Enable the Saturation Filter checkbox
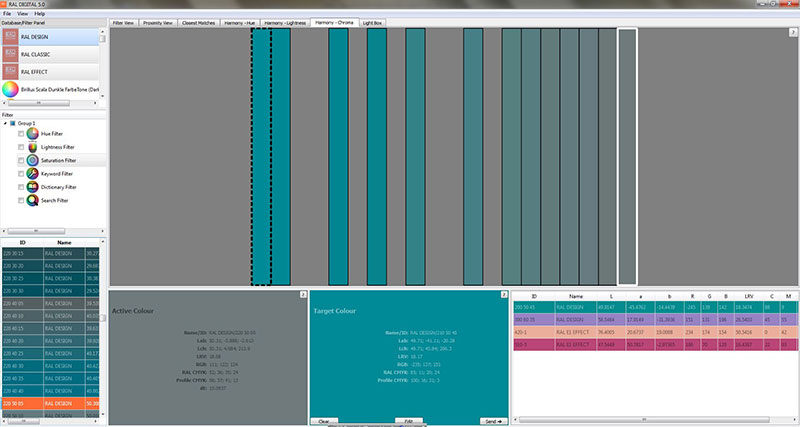The height and width of the screenshot is (427, 800). 21,160
